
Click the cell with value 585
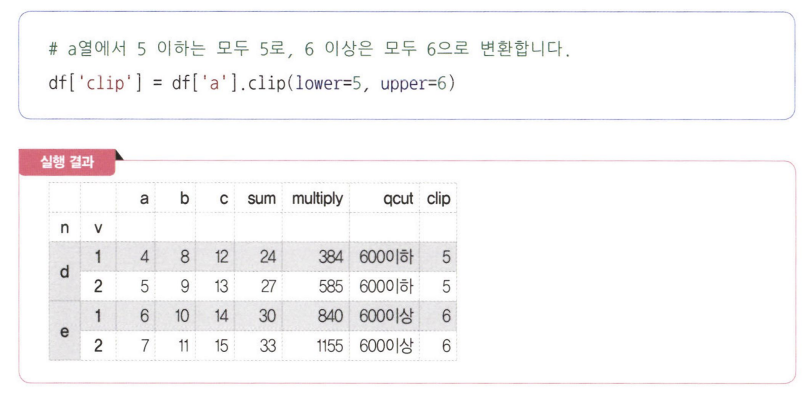(x=315, y=286)
